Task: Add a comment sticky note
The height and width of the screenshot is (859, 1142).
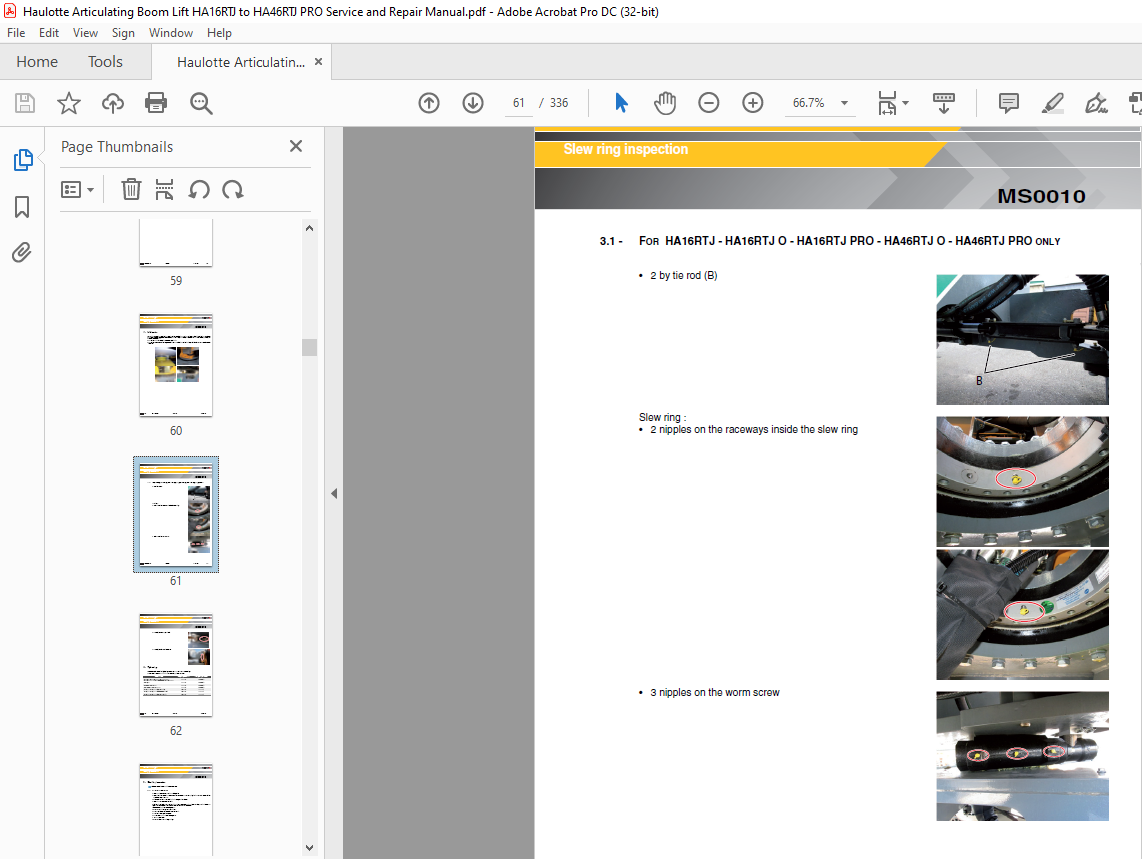Action: point(1009,103)
